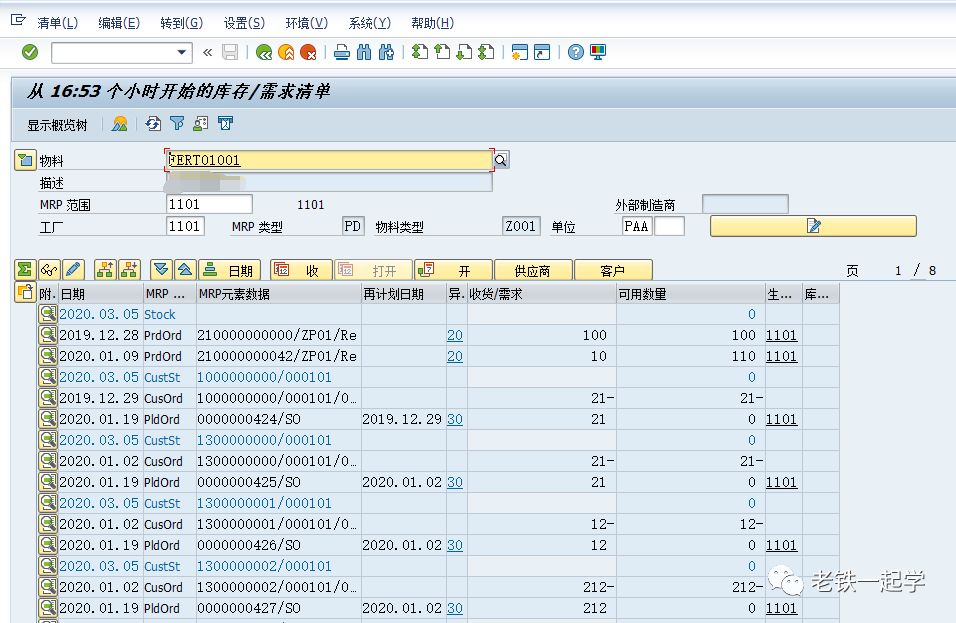Open the 帮助(H) menu
The image size is (956, 623).
pyautogui.click(x=432, y=23)
